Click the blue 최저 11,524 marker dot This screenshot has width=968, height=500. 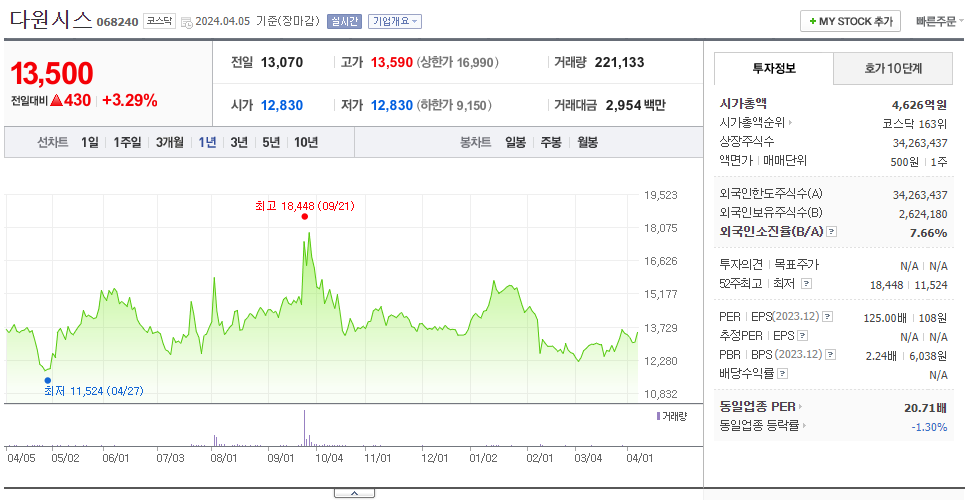click(x=48, y=380)
